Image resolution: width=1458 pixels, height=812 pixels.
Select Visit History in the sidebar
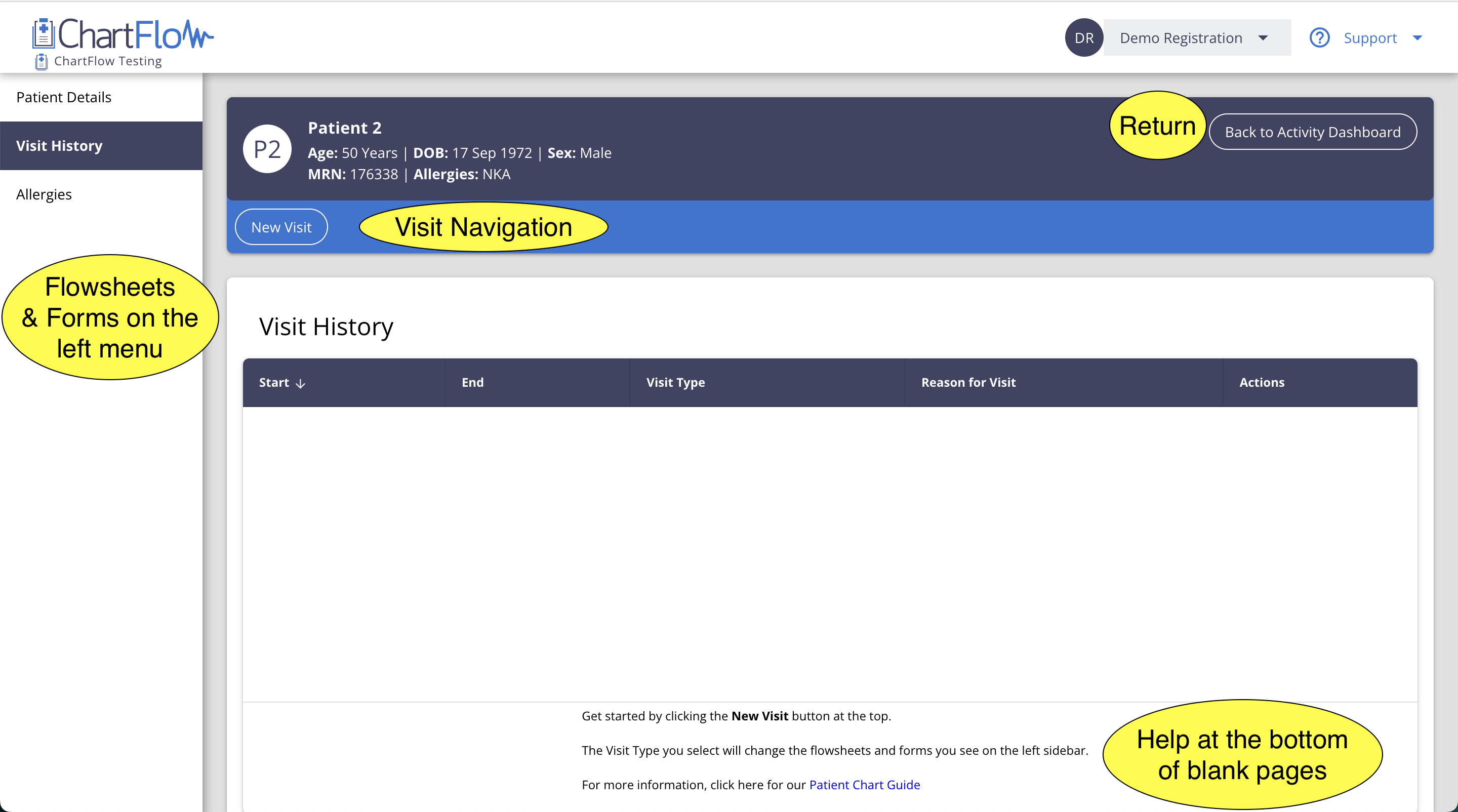(59, 146)
